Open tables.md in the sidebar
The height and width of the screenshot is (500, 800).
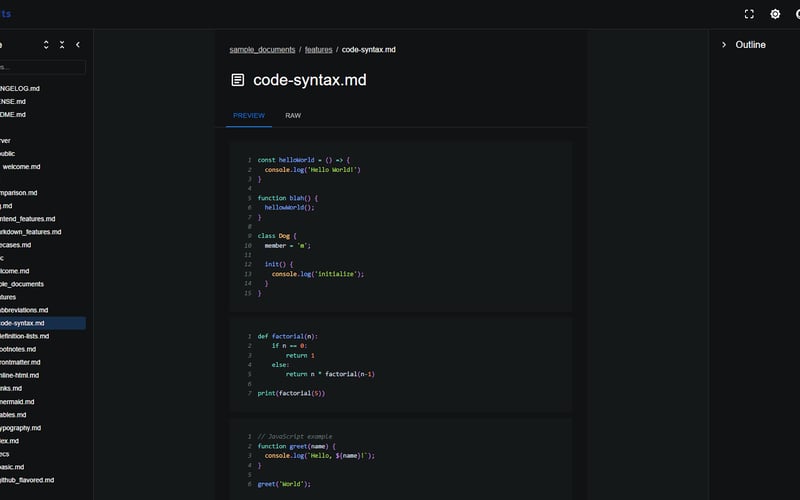tap(13, 415)
